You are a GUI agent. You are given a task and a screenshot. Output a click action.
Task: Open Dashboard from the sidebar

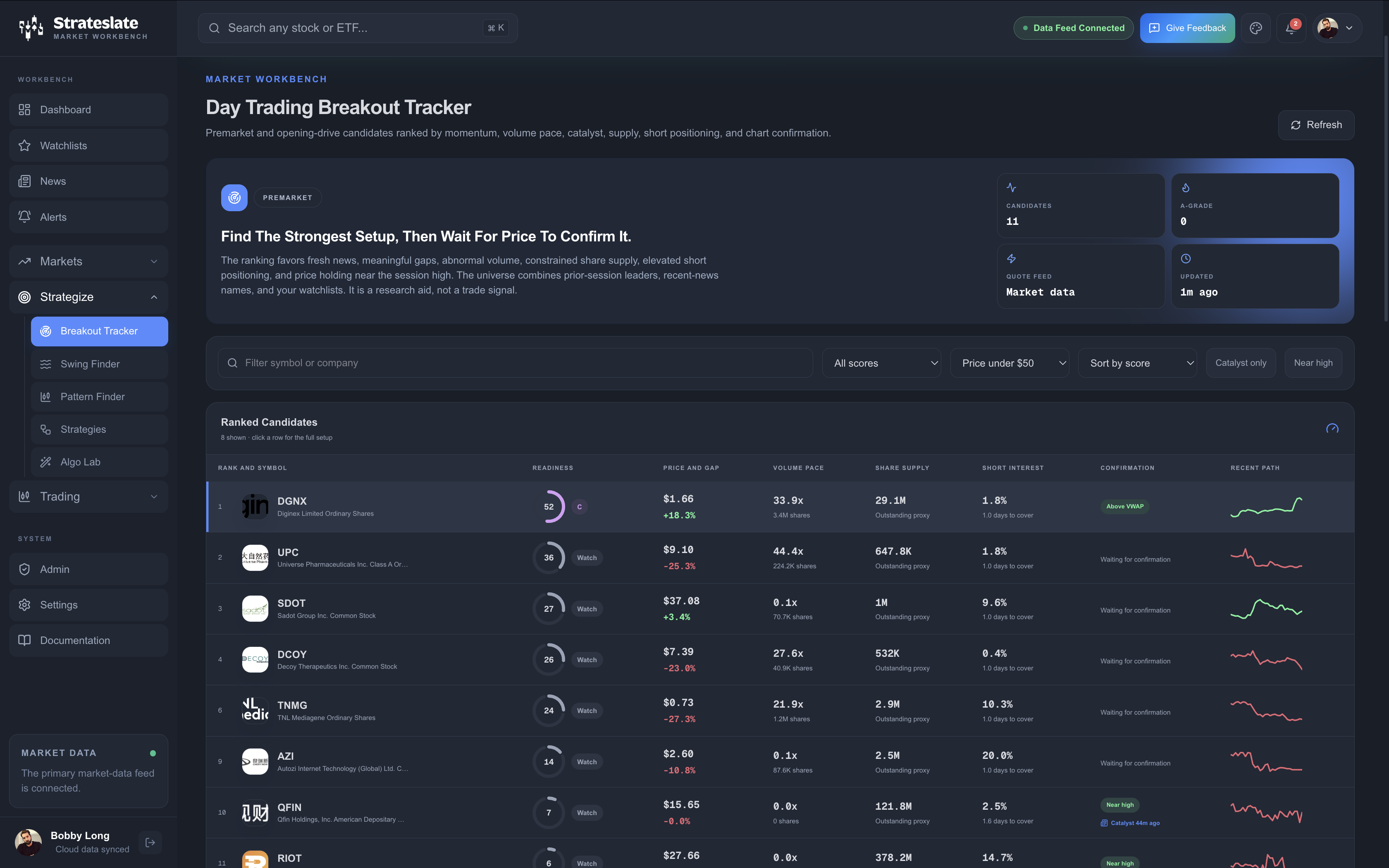click(x=88, y=110)
